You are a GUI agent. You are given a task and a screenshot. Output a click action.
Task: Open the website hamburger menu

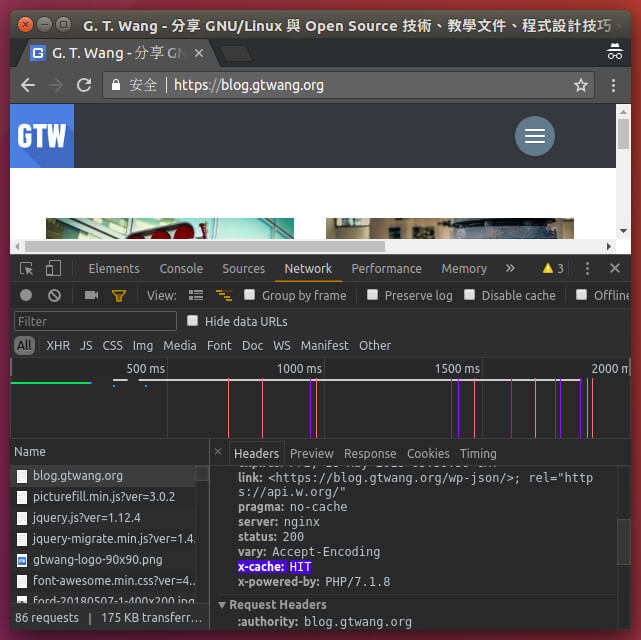click(534, 136)
